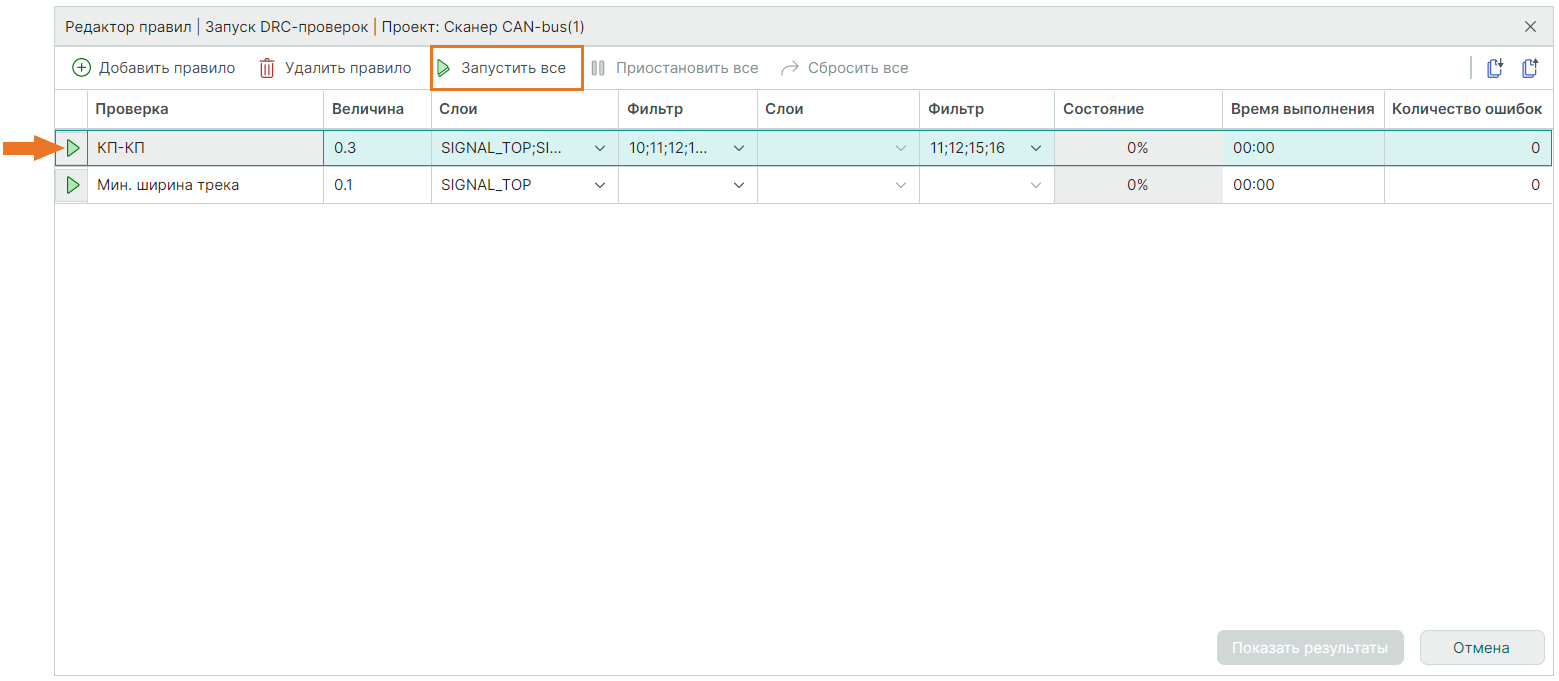Click the Delete rule trash icon

(x=267, y=69)
